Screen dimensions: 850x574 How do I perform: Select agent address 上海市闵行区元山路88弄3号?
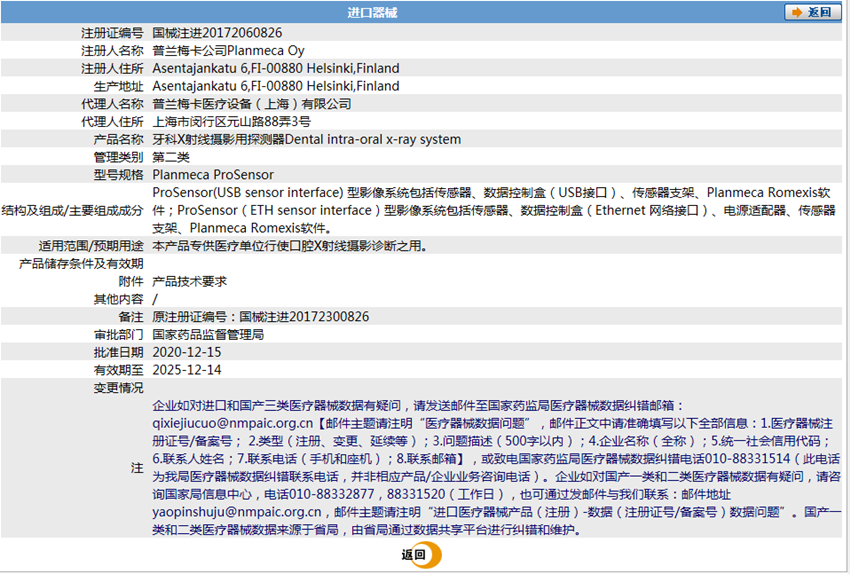231,122
